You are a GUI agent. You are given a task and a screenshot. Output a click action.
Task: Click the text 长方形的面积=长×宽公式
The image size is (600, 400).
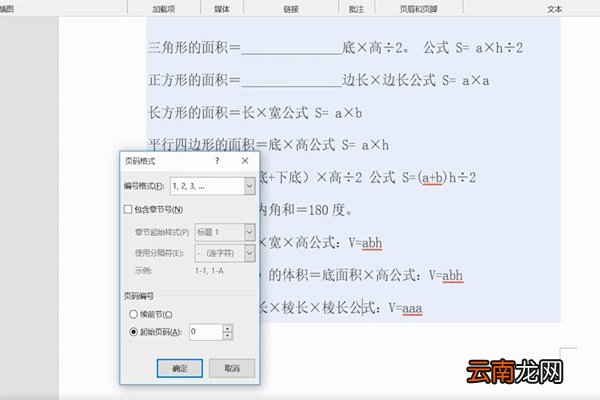click(228, 113)
